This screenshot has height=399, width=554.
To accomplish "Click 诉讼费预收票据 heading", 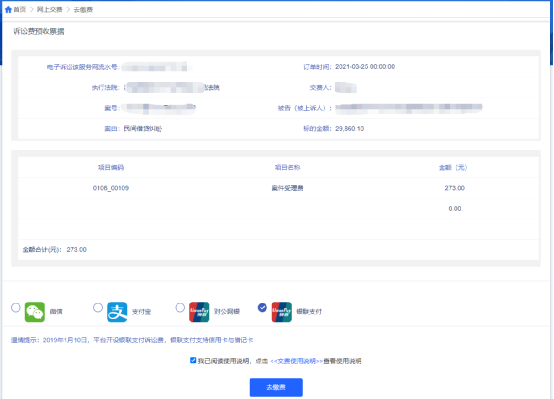I will tap(39, 31).
